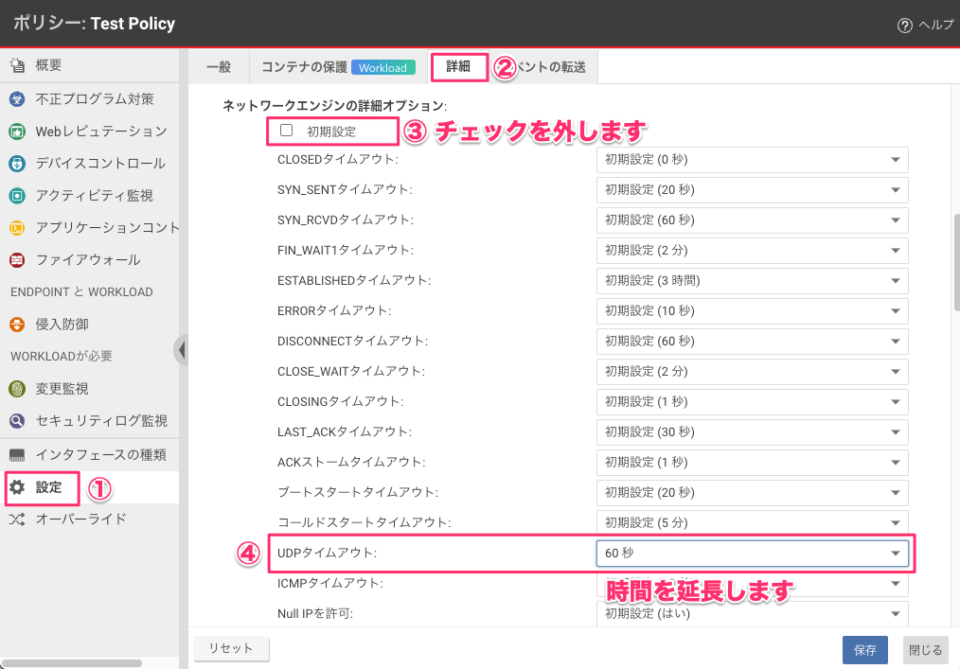Click the 概要 overview icon
Image resolution: width=960 pixels, height=669 pixels.
coord(17,65)
